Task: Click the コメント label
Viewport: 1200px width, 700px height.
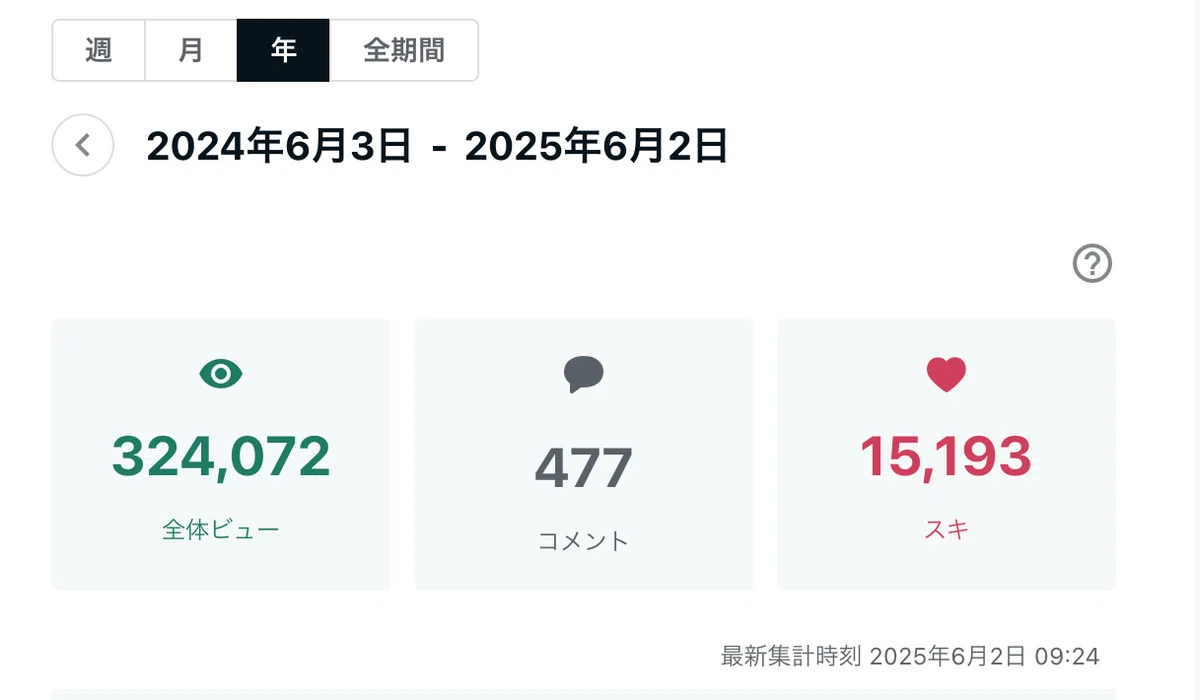Action: coord(584,541)
